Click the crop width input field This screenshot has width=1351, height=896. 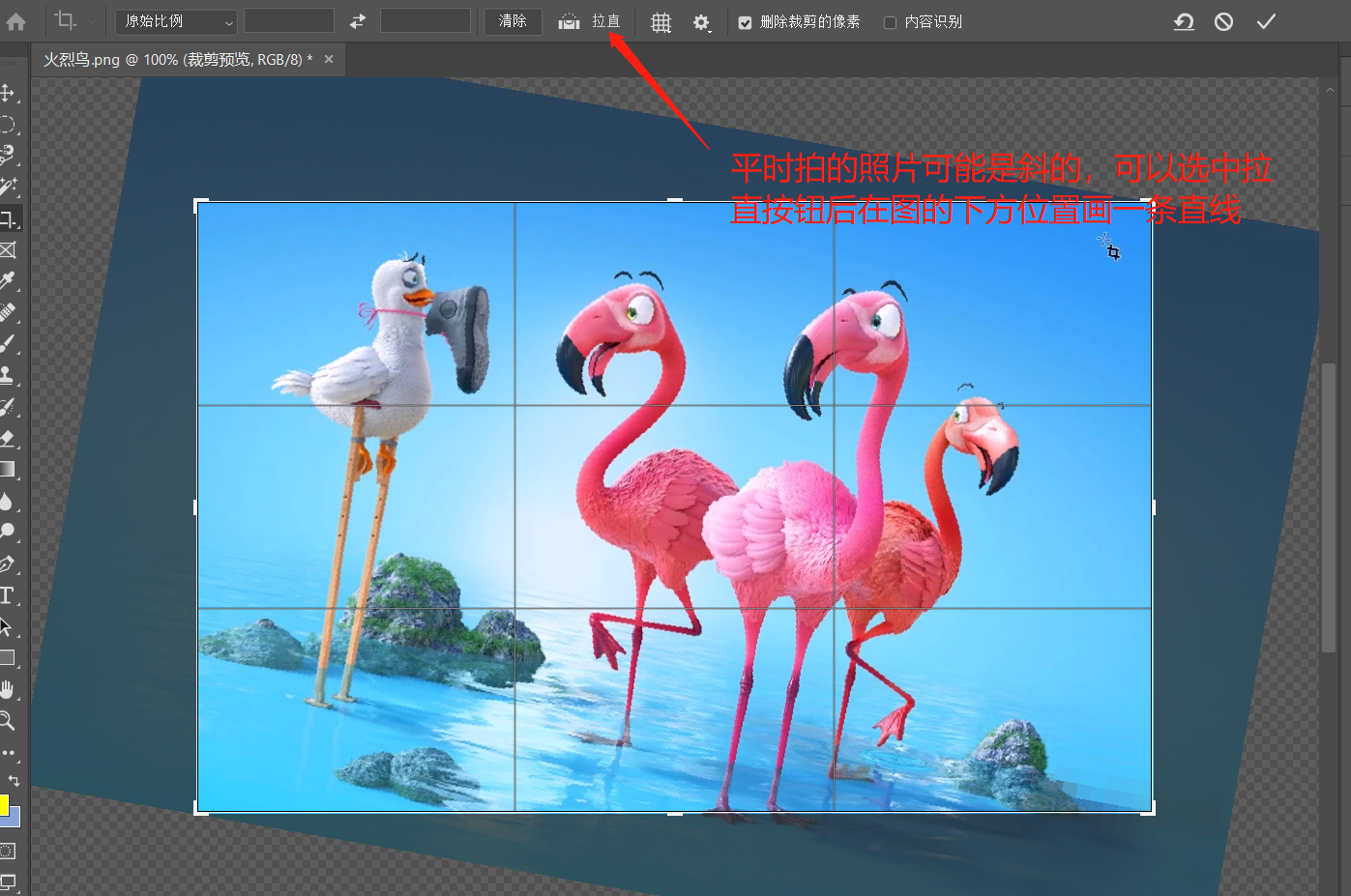[x=289, y=21]
